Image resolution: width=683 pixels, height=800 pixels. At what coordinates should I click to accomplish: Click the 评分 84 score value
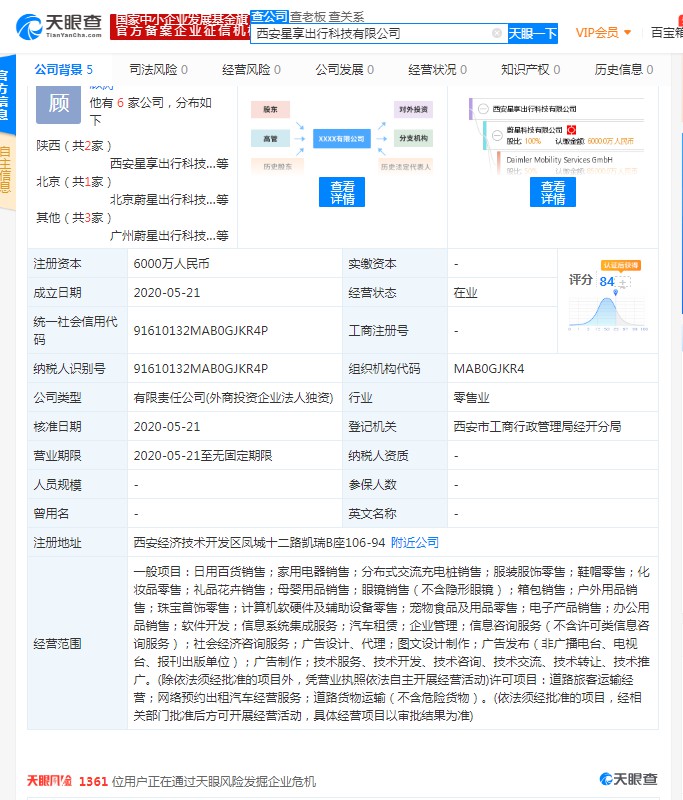[606, 281]
